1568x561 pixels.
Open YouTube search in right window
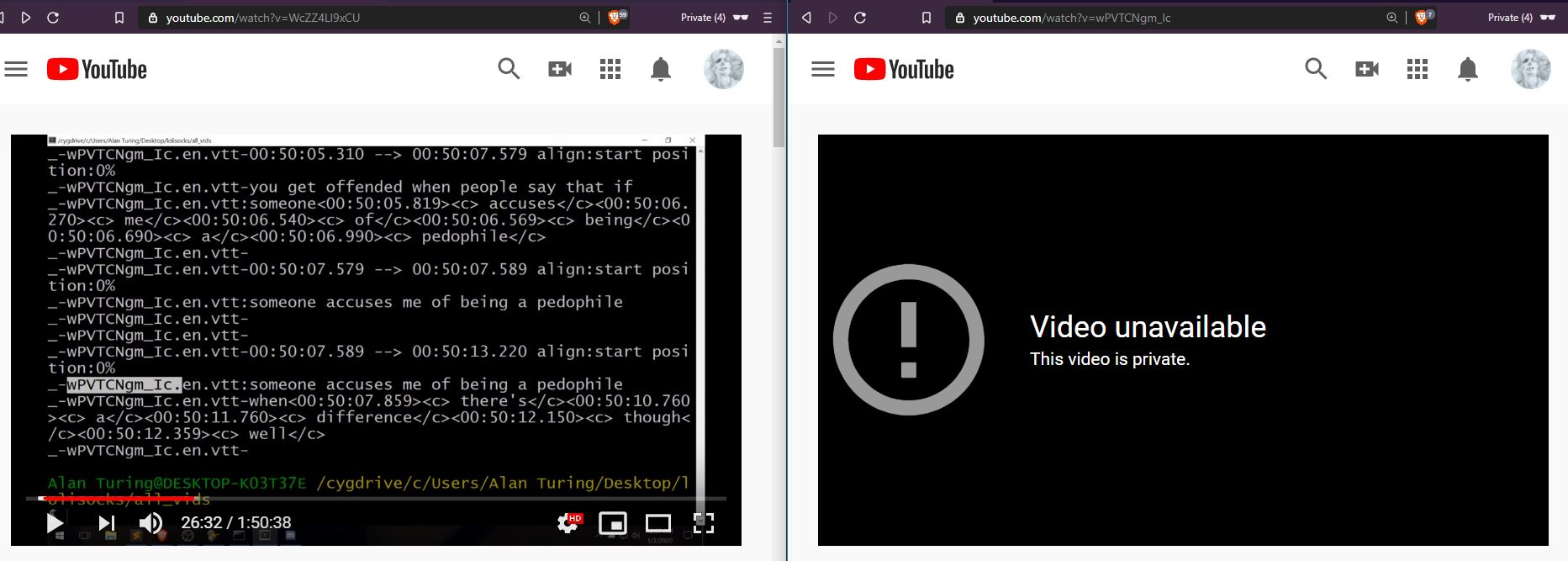point(1316,69)
